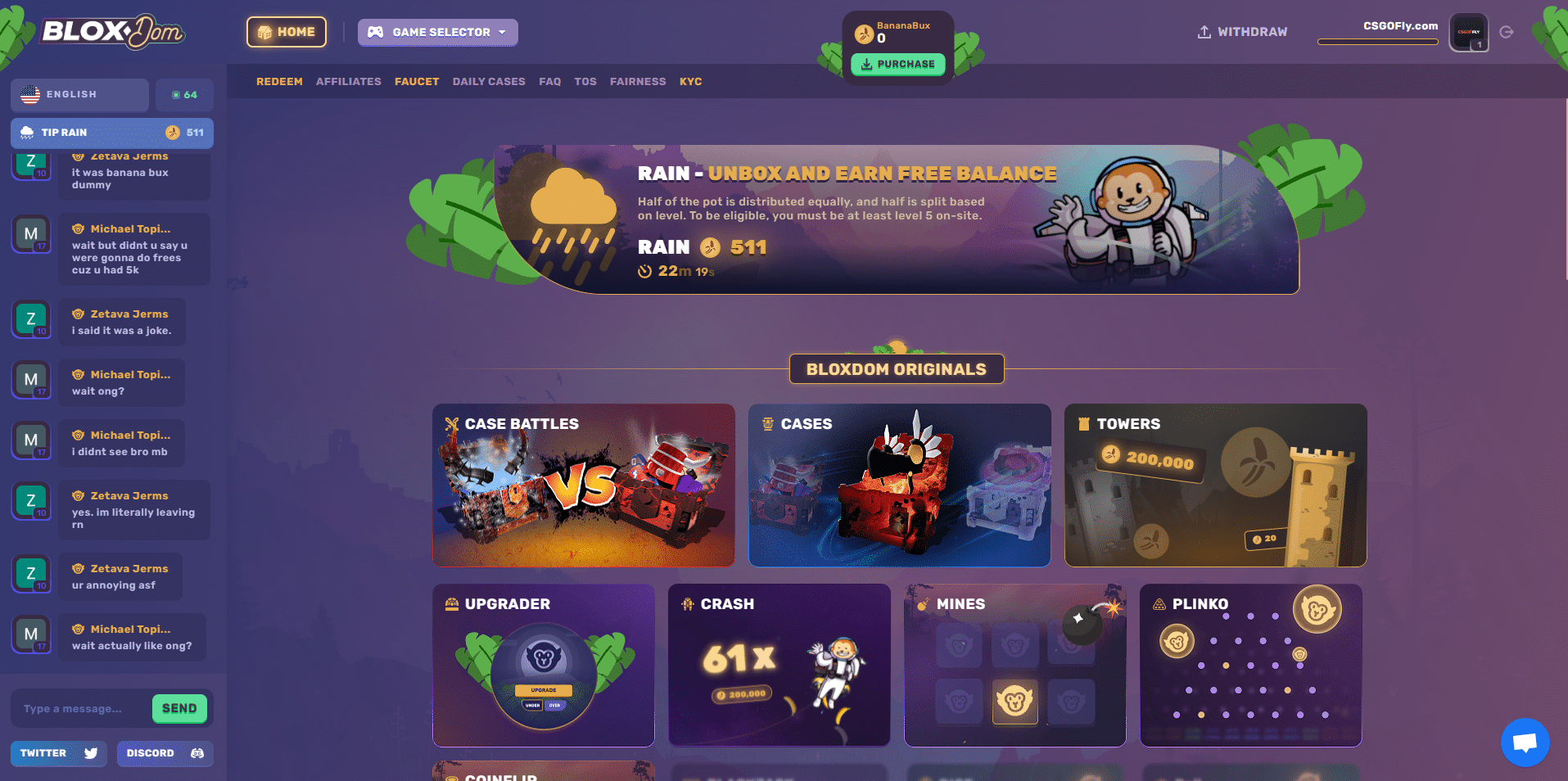Click the green Purchase button

tap(898, 64)
